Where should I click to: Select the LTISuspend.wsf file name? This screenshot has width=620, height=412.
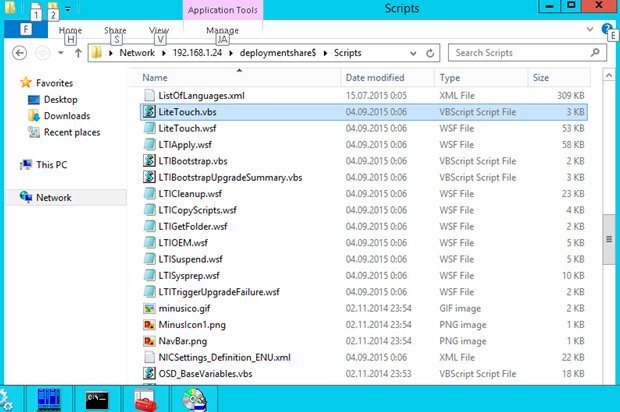pos(190,259)
